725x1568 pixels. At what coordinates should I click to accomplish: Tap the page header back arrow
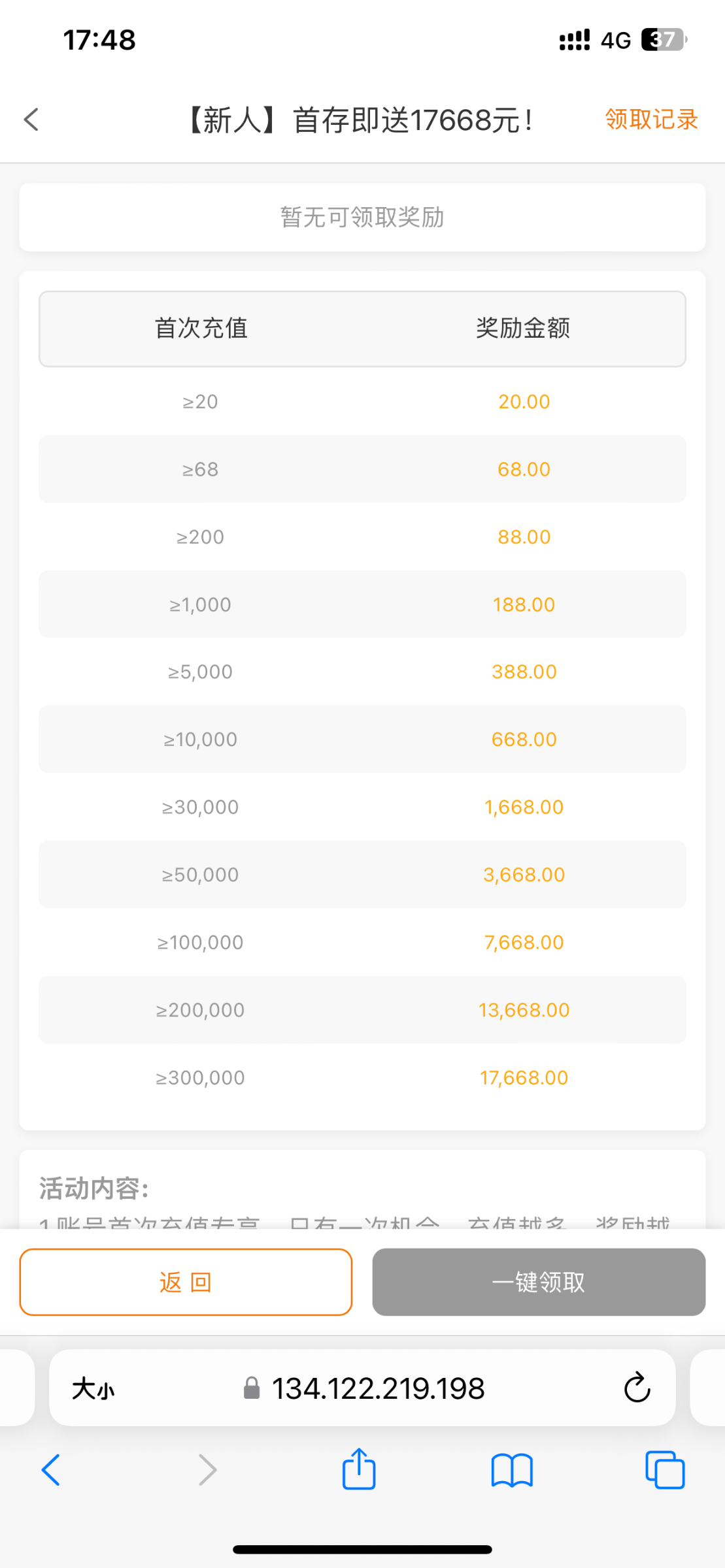tap(31, 120)
